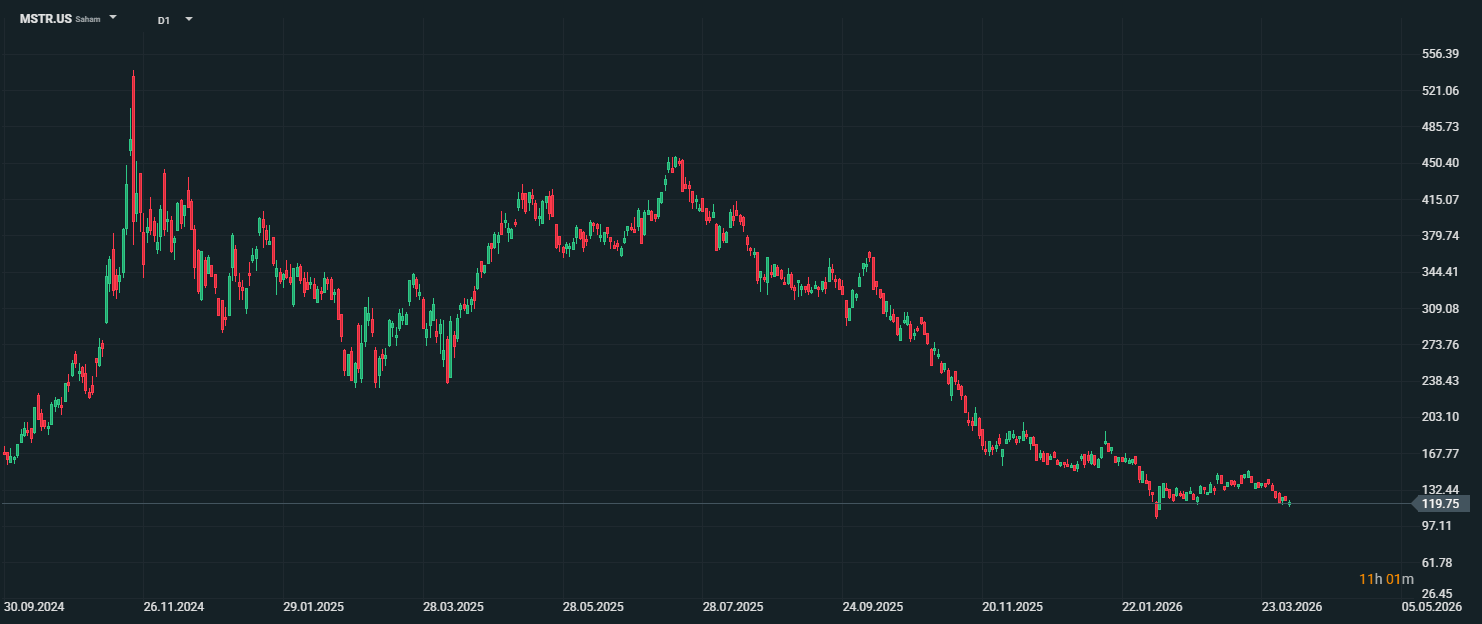
Task: Click the MSTR.US ticker name
Action: 46,19
